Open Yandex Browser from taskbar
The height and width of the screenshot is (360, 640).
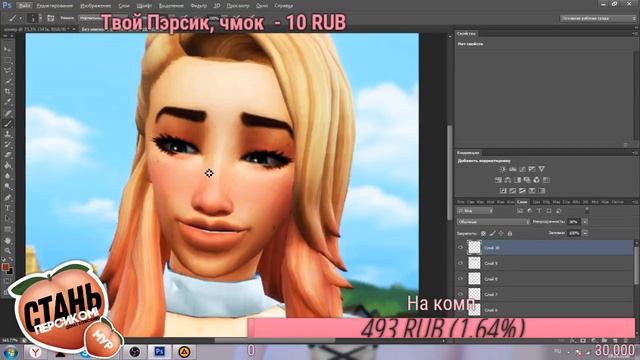point(36,351)
